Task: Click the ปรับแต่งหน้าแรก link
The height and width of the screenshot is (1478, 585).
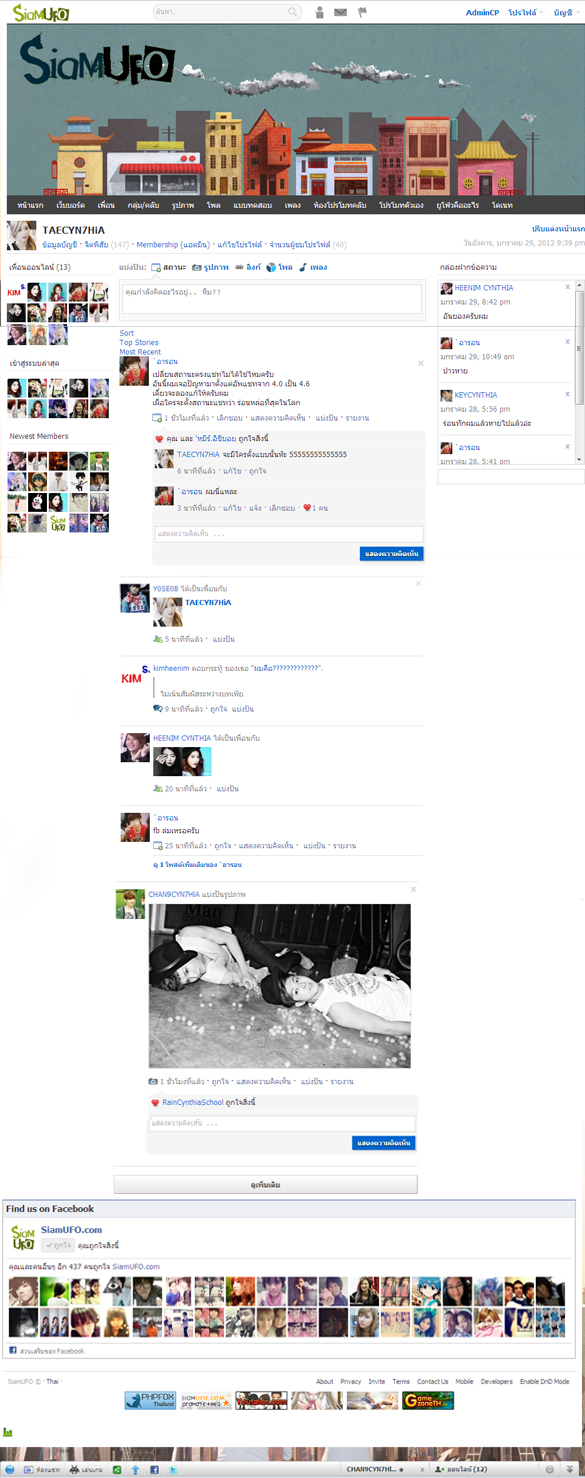Action: [558, 229]
